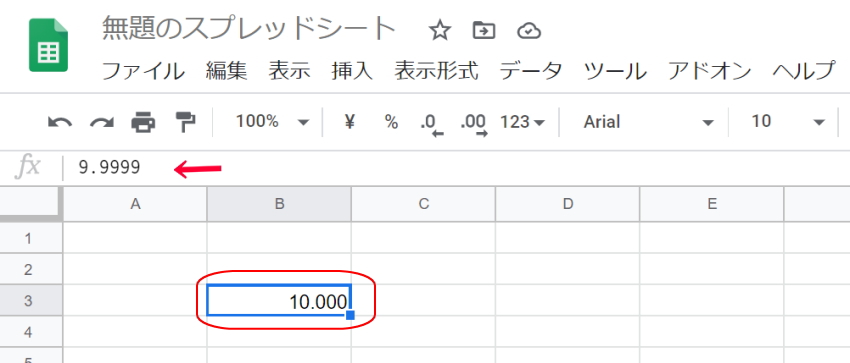This screenshot has height=363, width=850.
Task: Open the ヘルプ menu
Action: click(x=804, y=70)
